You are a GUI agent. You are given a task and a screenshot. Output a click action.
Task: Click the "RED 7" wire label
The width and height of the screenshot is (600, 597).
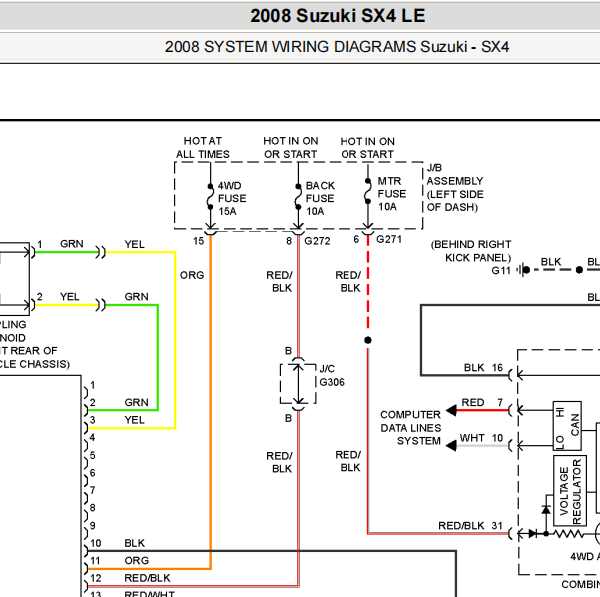pyautogui.click(x=482, y=403)
